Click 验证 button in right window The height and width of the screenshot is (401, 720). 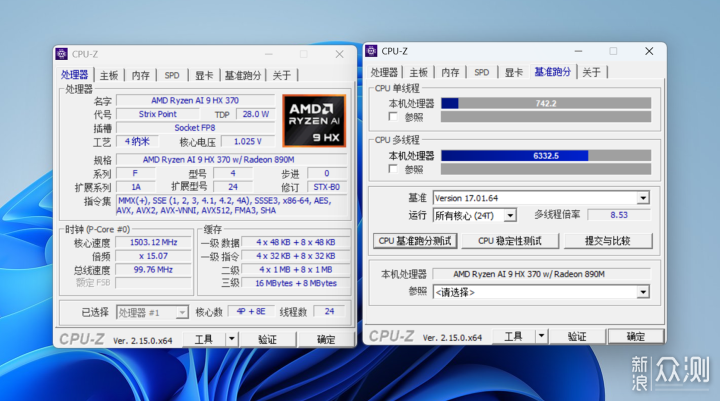(x=577, y=337)
